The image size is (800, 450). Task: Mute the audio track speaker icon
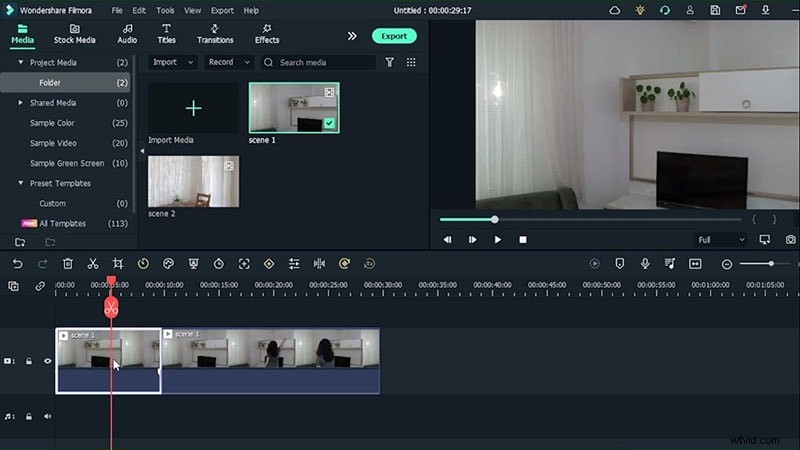47,416
